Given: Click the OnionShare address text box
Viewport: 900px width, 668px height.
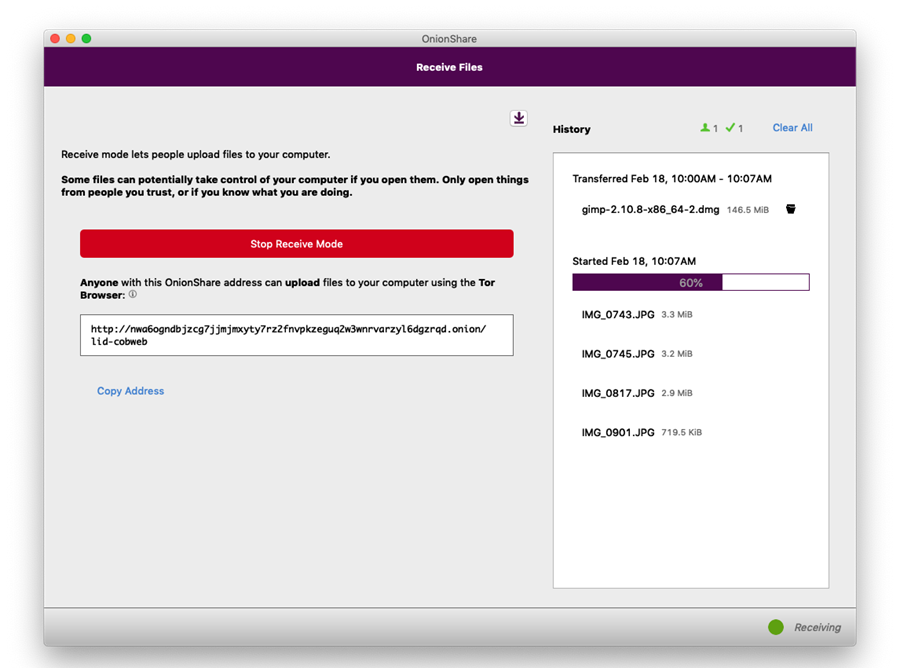Looking at the screenshot, I should point(297,335).
